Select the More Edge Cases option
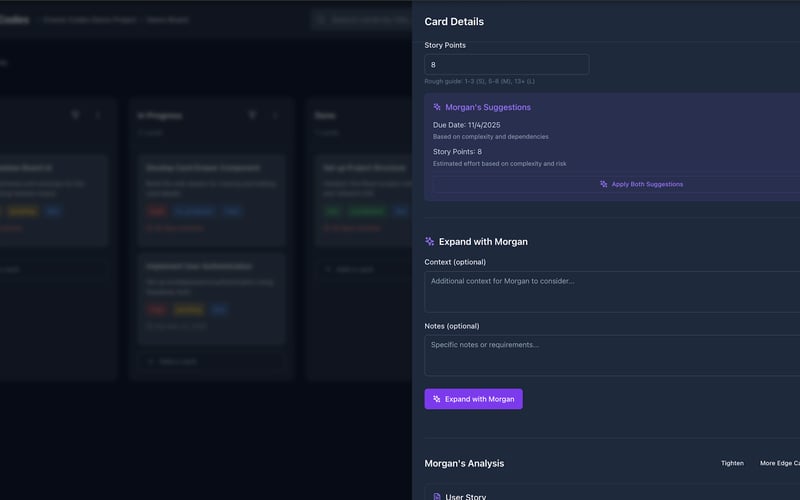Screen dimensions: 800x500 [780, 463]
